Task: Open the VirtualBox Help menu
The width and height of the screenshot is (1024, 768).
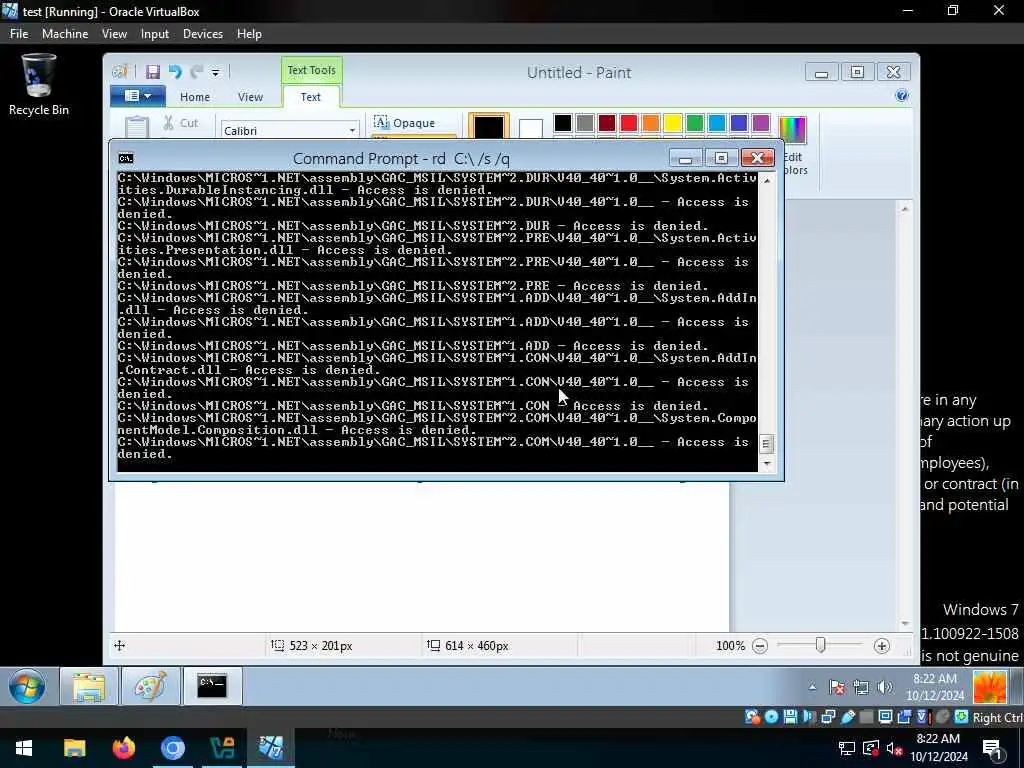Action: [x=249, y=34]
